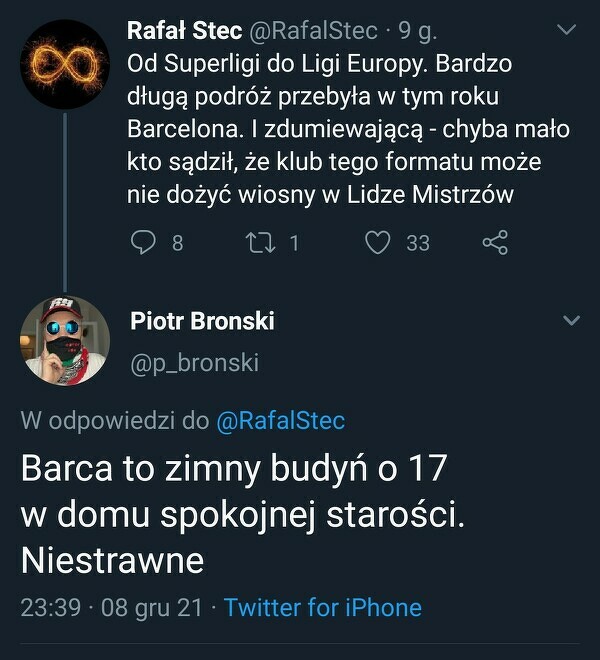Click the retweet icon under Rafał Stec's tweet
Image resolution: width=600 pixels, height=660 pixels.
258,242
